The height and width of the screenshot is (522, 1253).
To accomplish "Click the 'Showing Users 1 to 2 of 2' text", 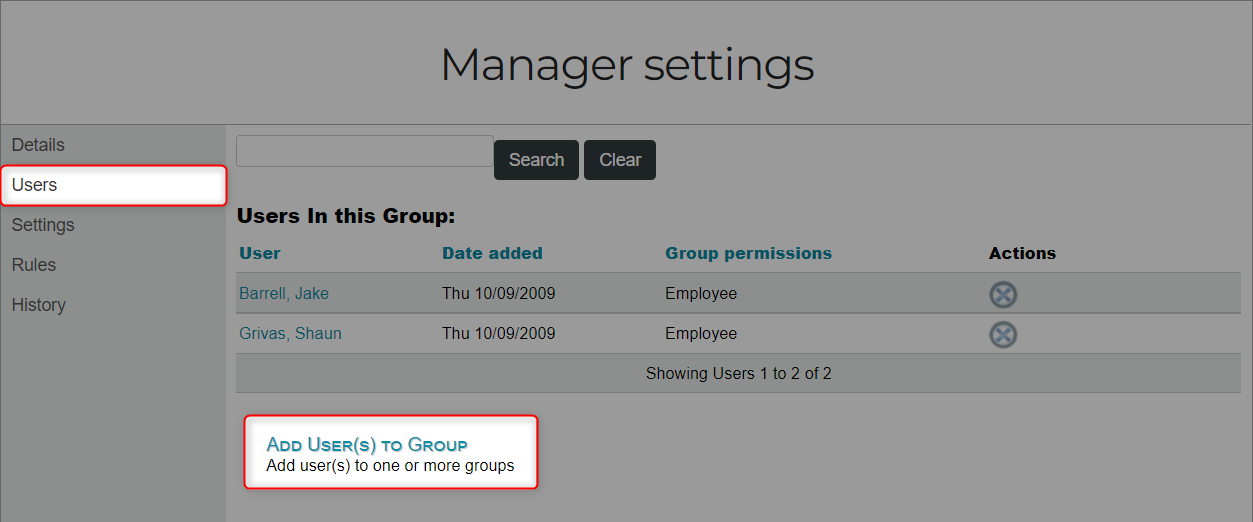I will click(739, 374).
